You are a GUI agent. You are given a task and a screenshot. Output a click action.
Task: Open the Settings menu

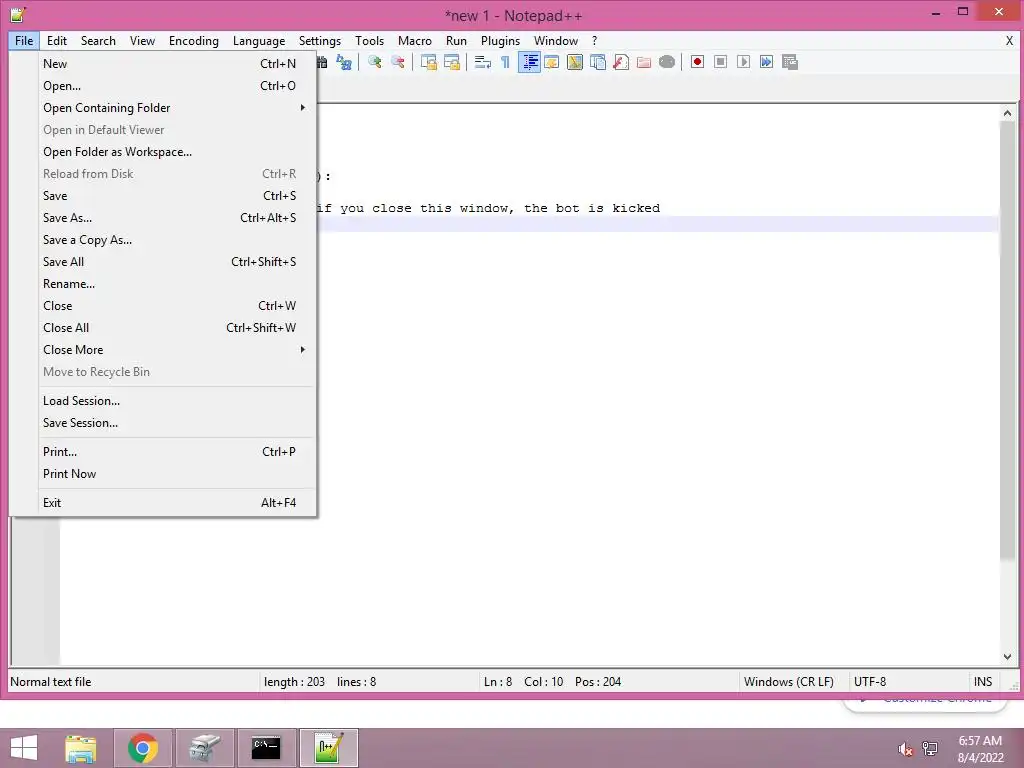point(320,40)
